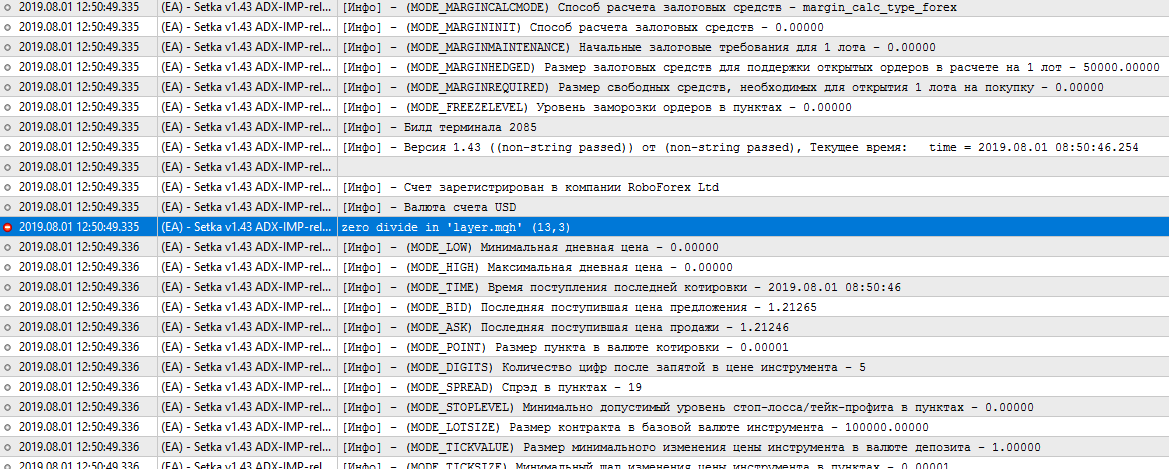1169x469 pixels.
Task: Select the MODE_TIME last quote time message
Action: (622, 287)
